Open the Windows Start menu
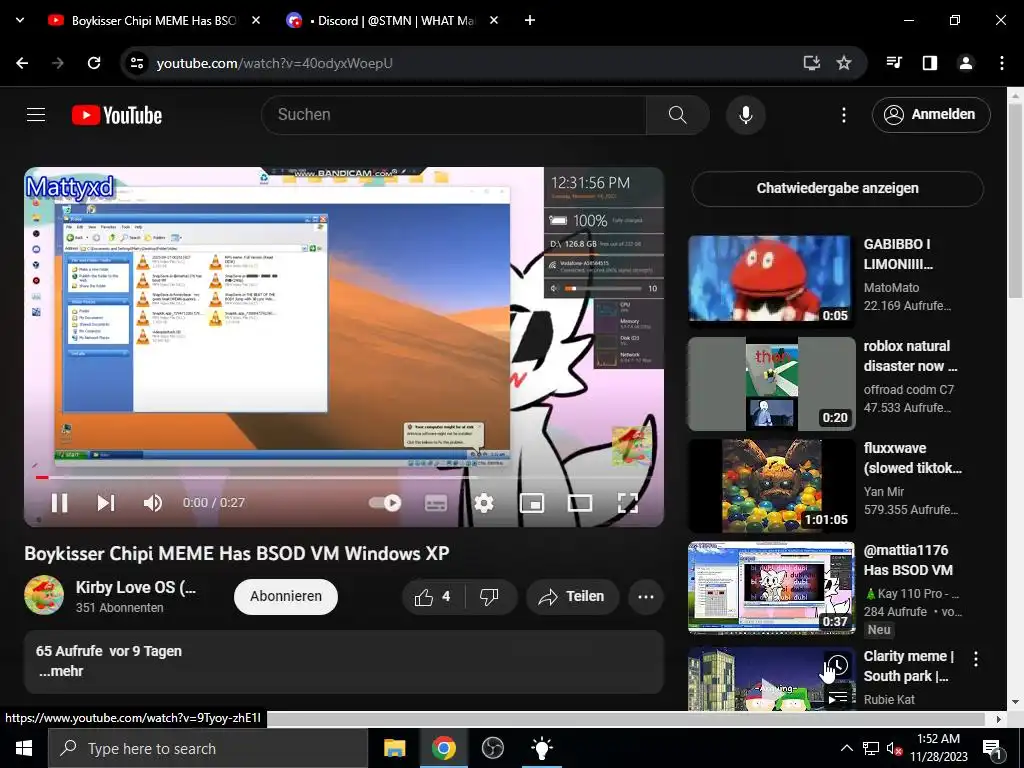 [24, 748]
